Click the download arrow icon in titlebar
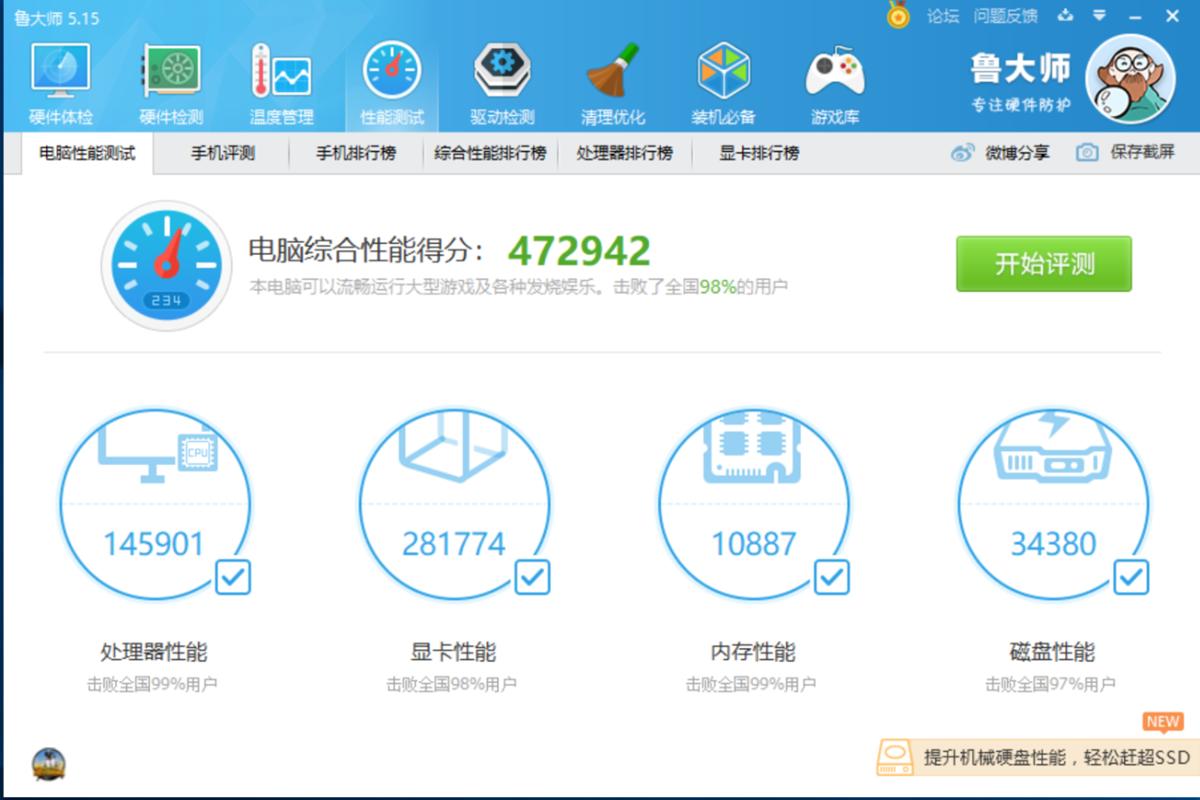 coord(1063,16)
